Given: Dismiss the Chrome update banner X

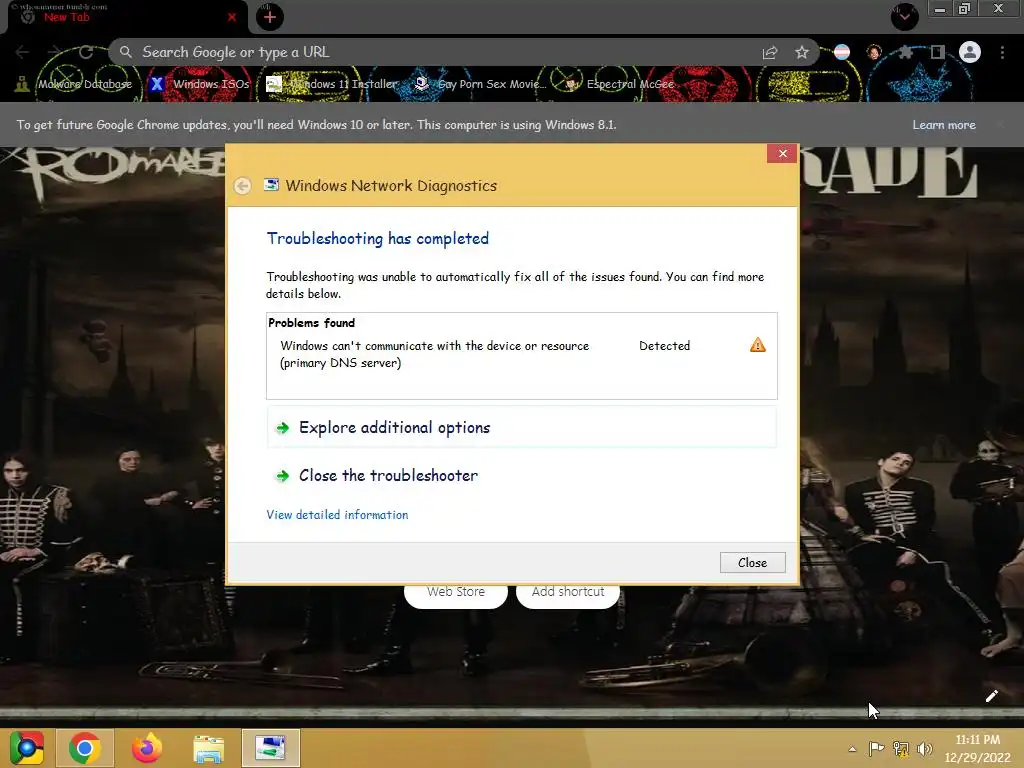Looking at the screenshot, I should click(x=1000, y=125).
